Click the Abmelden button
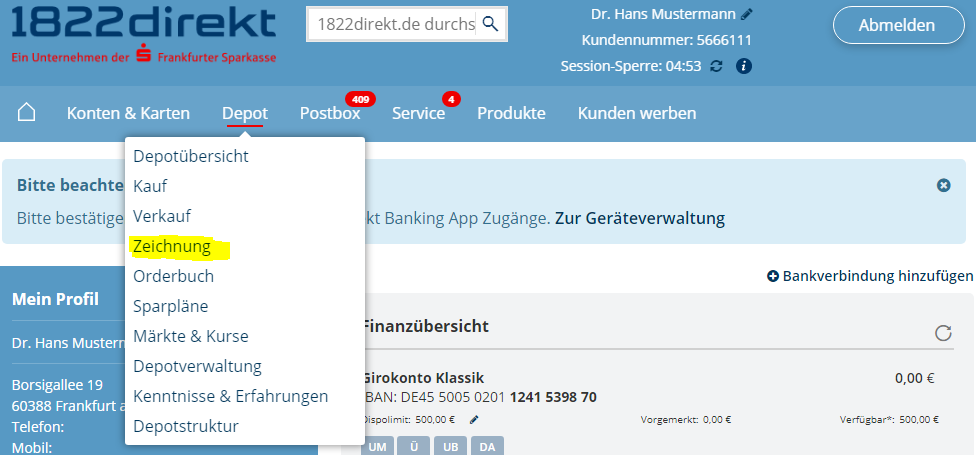 [x=896, y=25]
